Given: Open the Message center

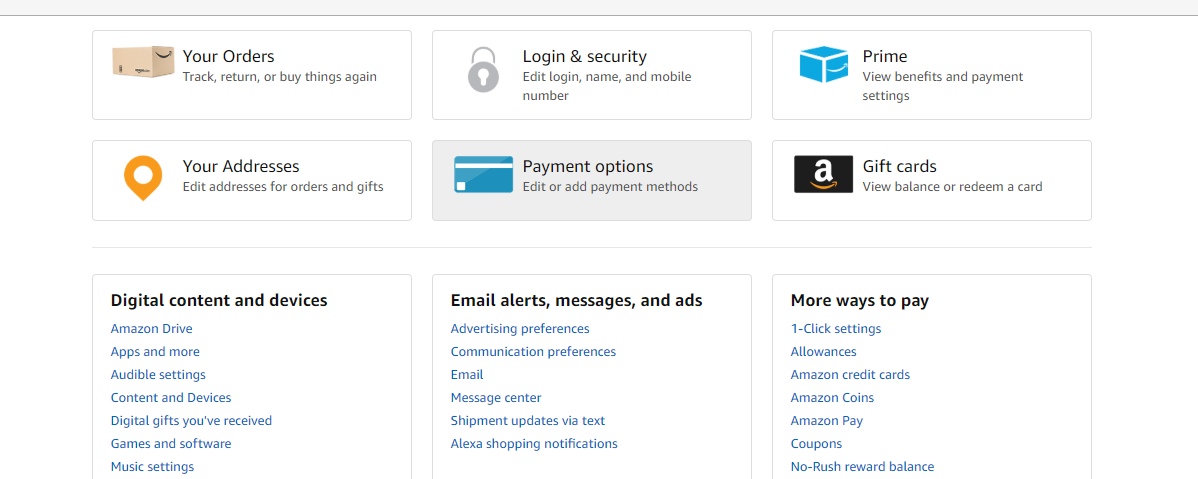Looking at the screenshot, I should click(x=496, y=398).
